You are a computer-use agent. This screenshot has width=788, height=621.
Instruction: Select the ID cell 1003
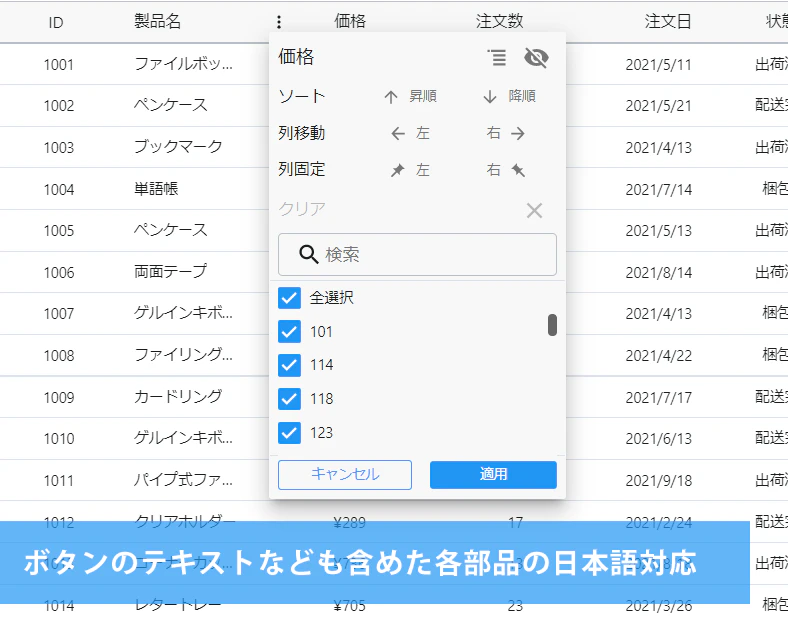[x=59, y=148]
